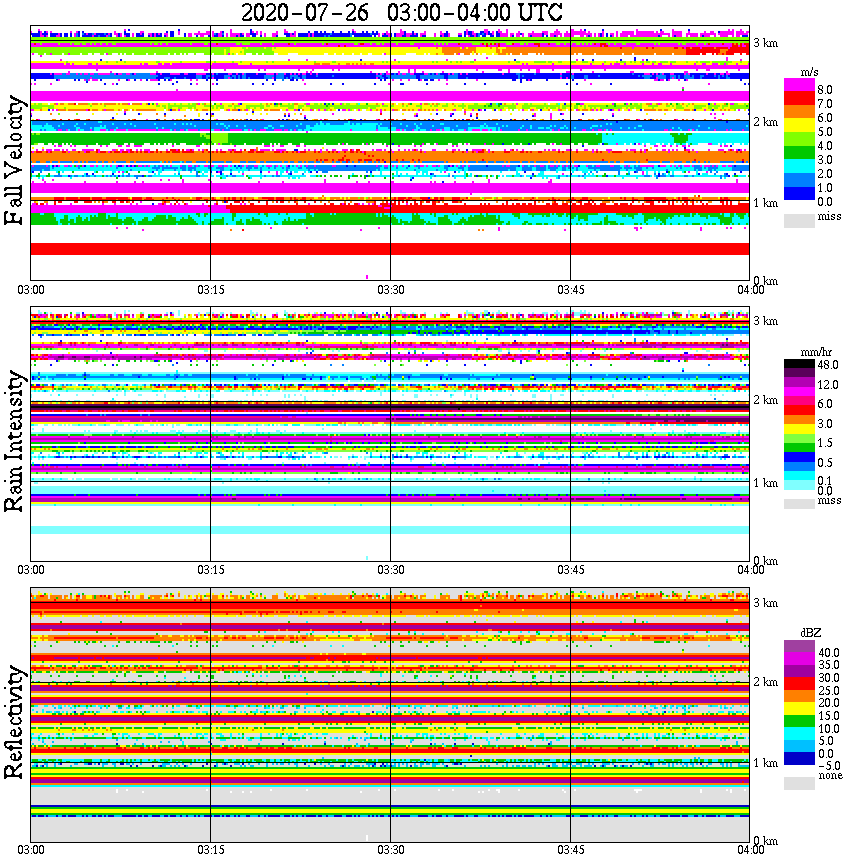Click the 48.0 value in mm/hr legend

click(x=828, y=365)
